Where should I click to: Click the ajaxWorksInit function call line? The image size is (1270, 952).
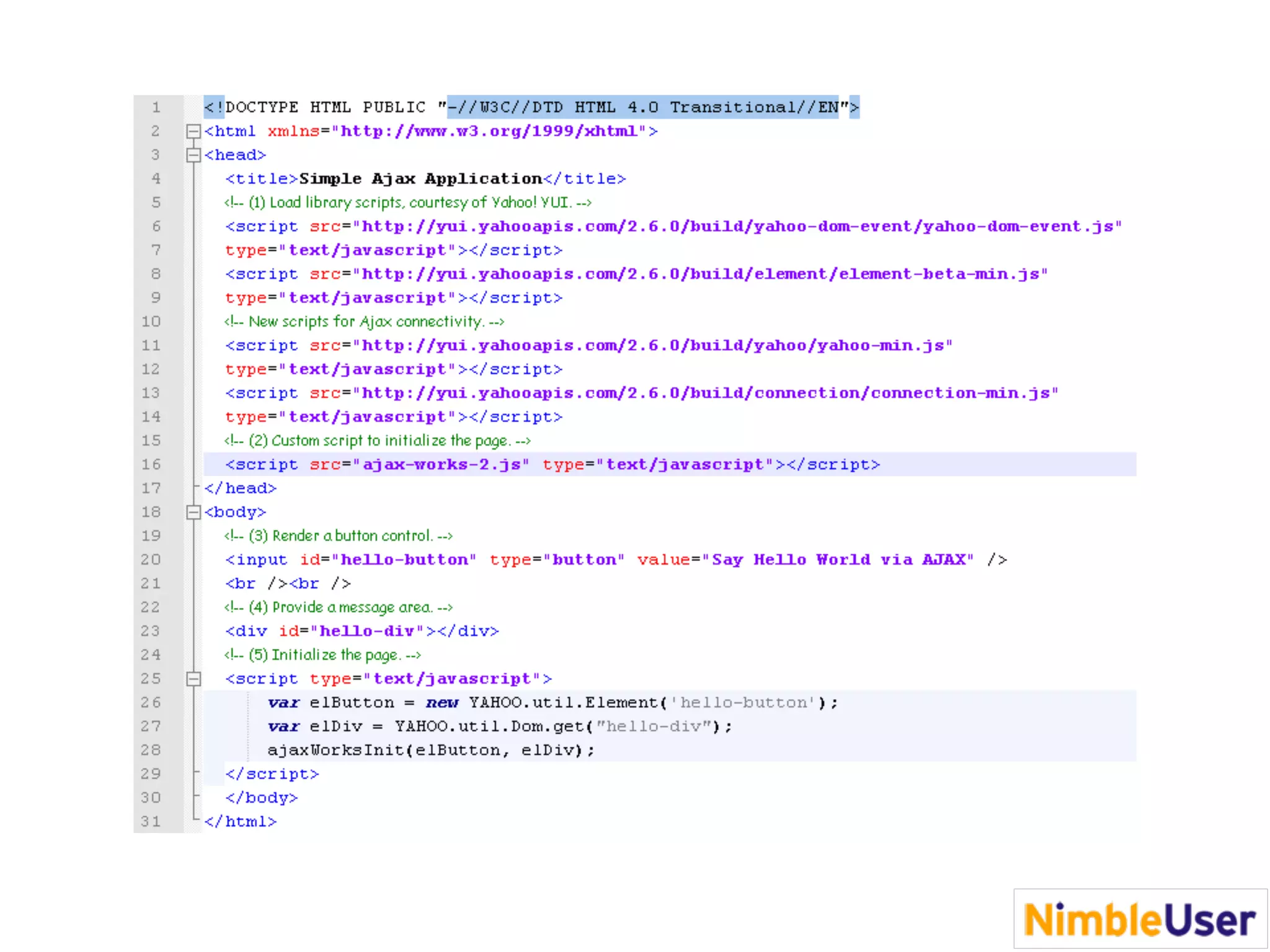(x=430, y=751)
